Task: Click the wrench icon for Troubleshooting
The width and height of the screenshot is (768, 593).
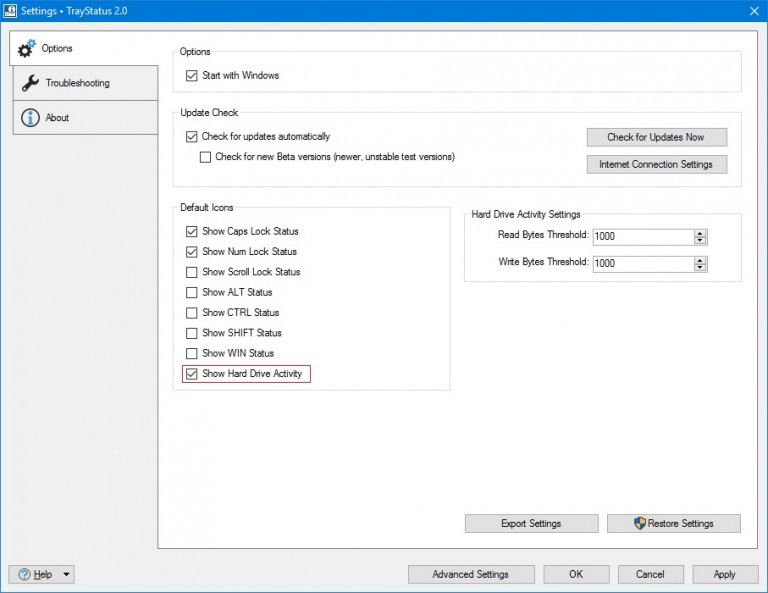Action: click(29, 83)
